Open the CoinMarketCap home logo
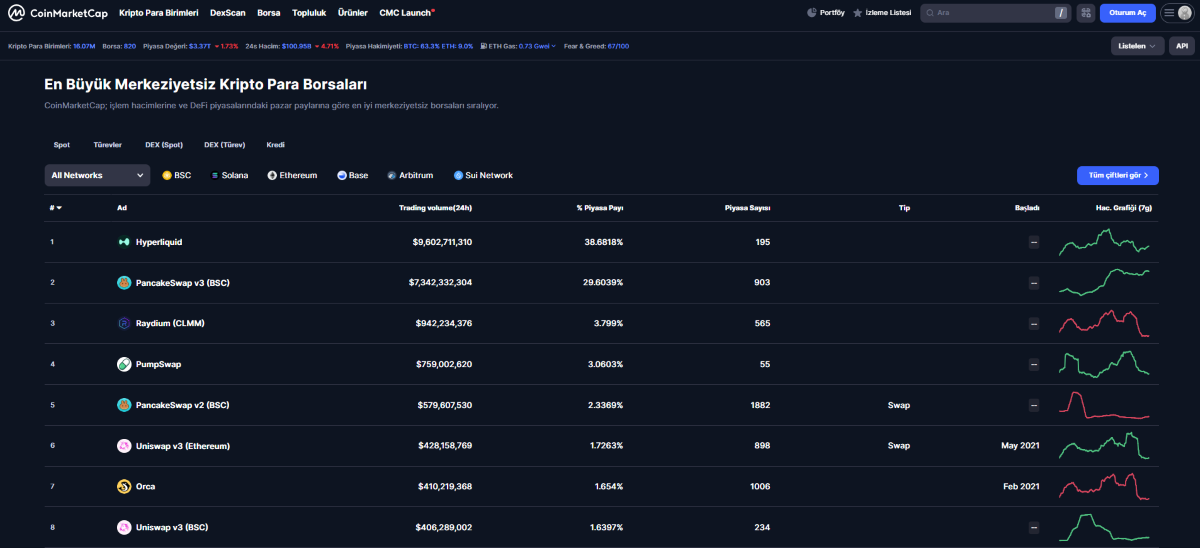This screenshot has height=548, width=1200. point(58,13)
